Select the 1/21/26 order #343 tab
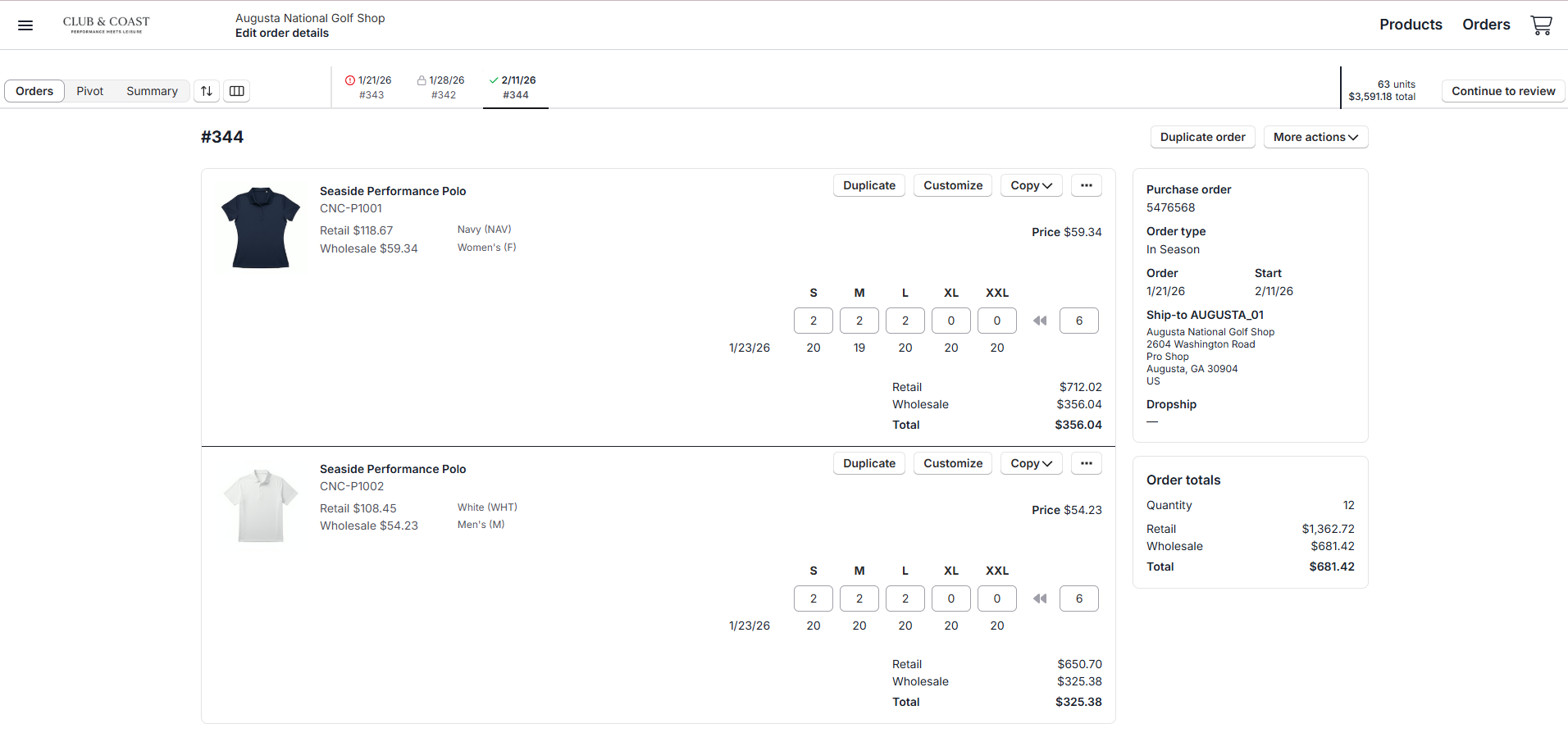 click(x=369, y=87)
